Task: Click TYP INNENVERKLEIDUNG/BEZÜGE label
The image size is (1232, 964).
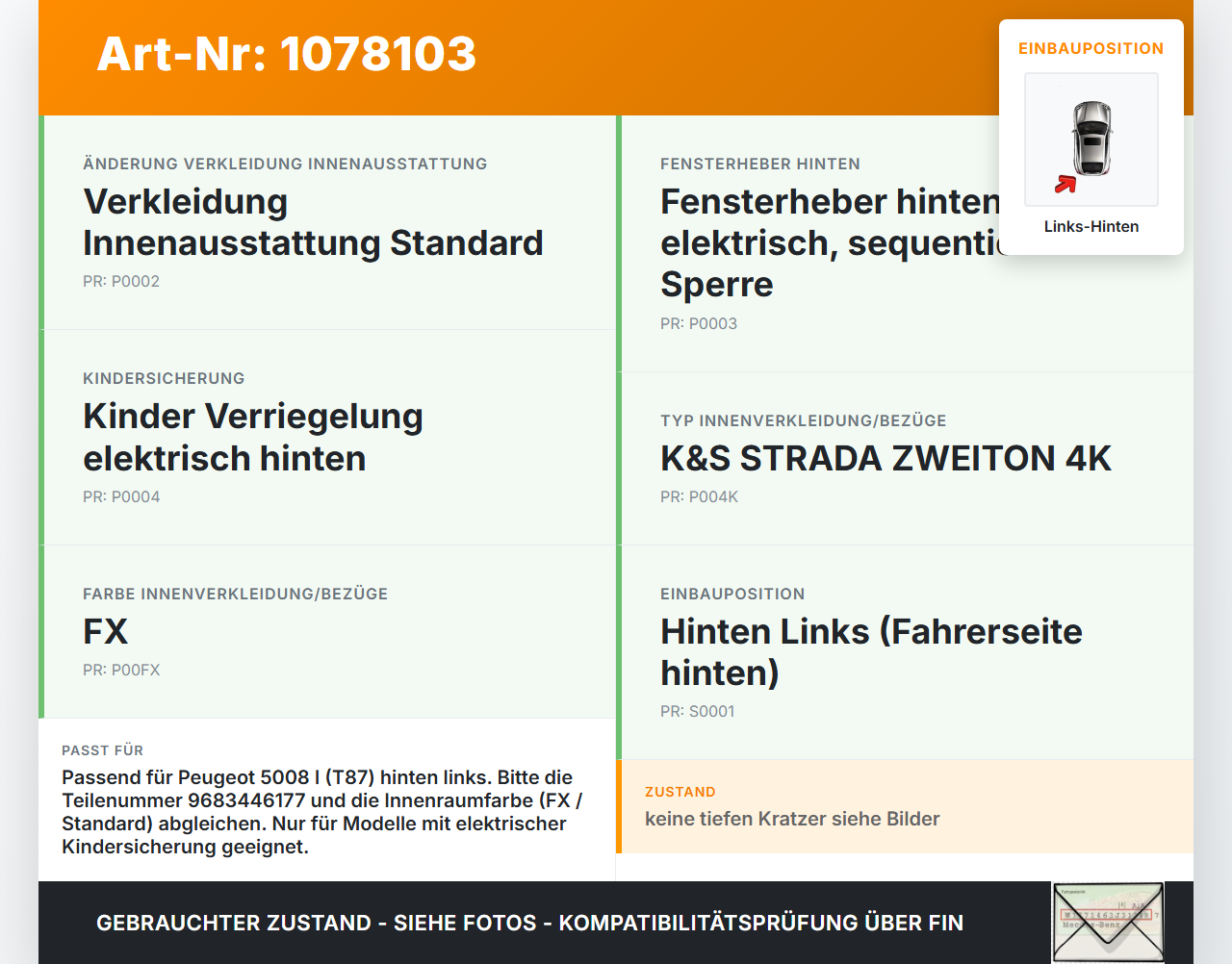Action: click(804, 420)
